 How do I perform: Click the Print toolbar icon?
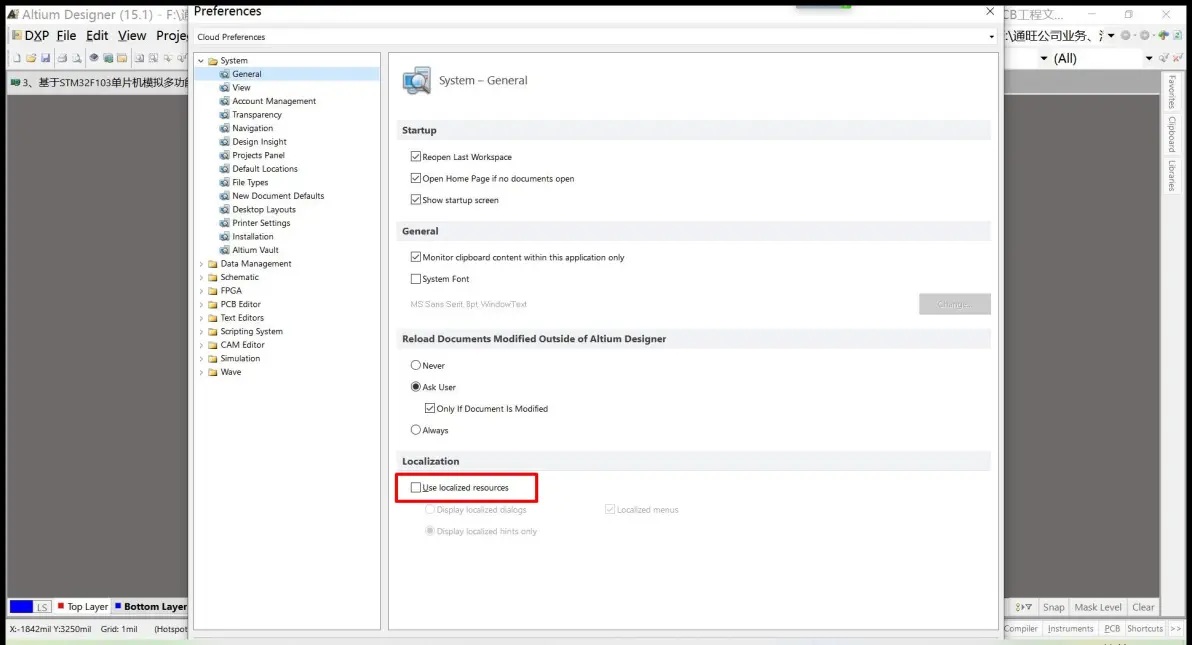click(62, 58)
